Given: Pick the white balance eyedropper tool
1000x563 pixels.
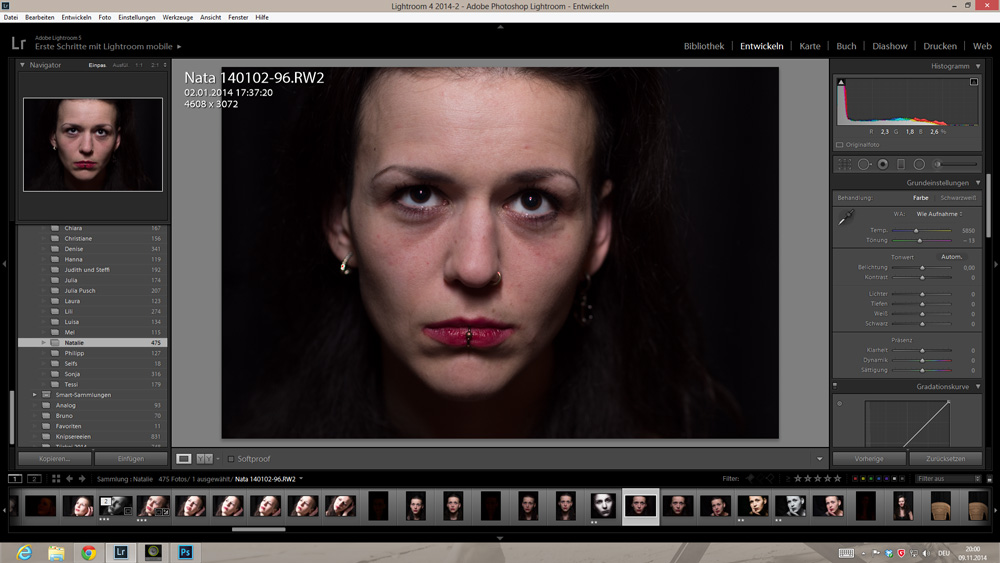Looking at the screenshot, I should [x=848, y=218].
